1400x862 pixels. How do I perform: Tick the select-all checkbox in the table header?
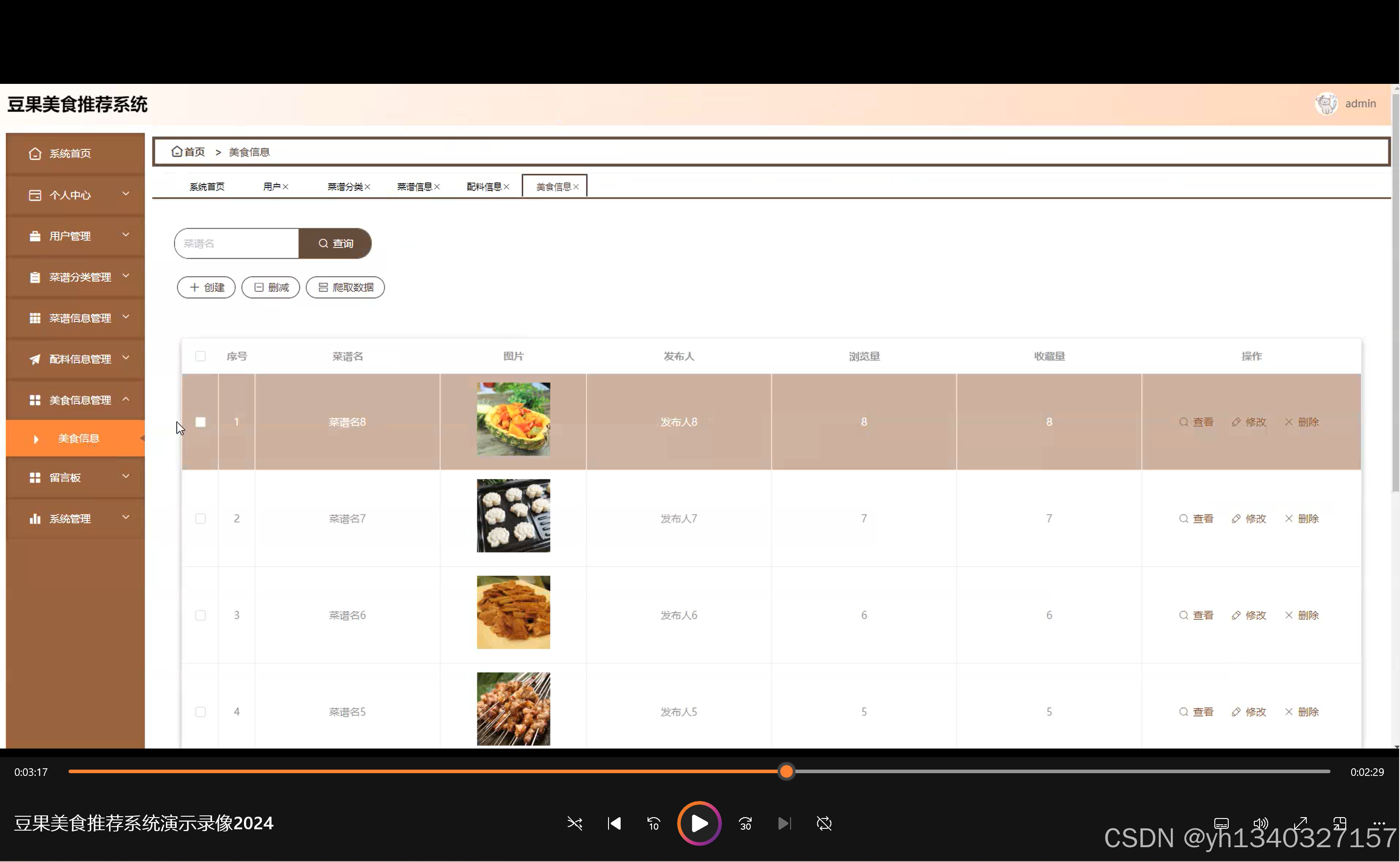coord(200,356)
